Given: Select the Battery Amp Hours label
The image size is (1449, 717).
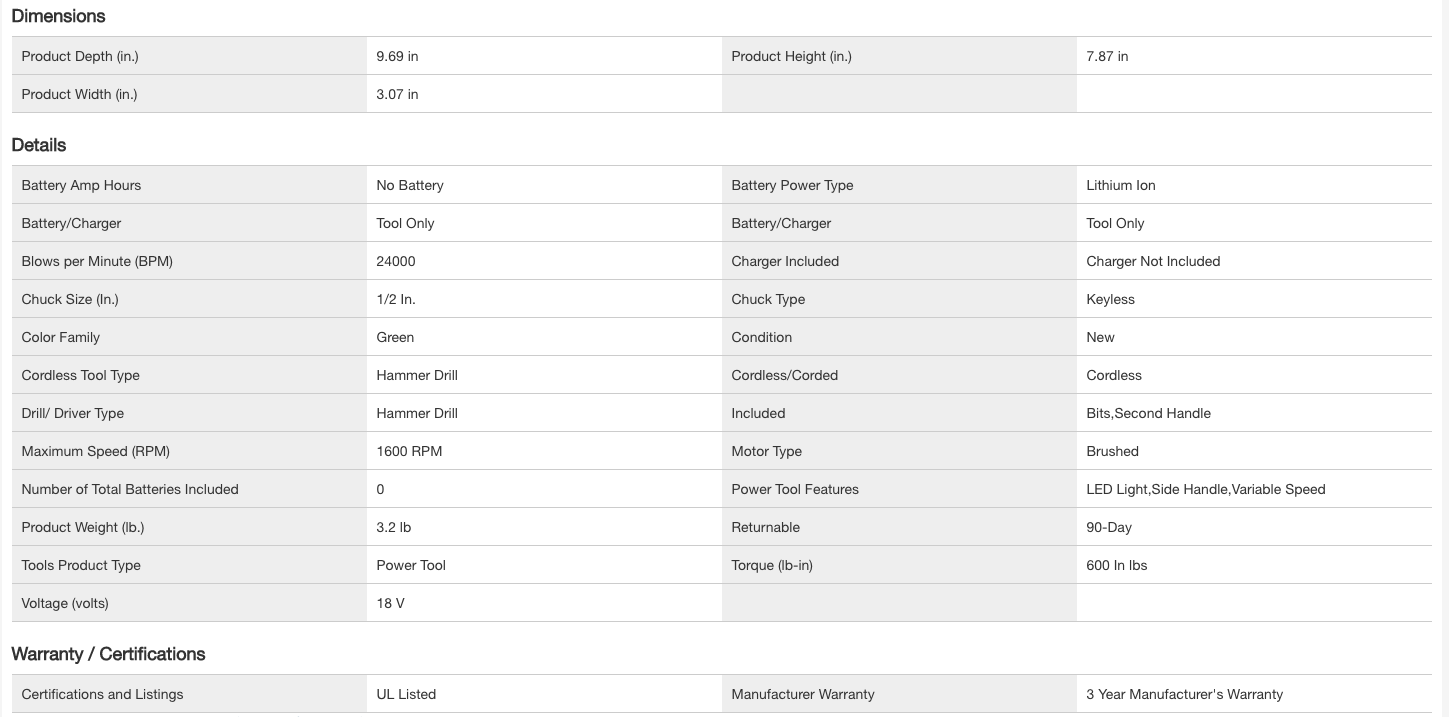Looking at the screenshot, I should (81, 186).
